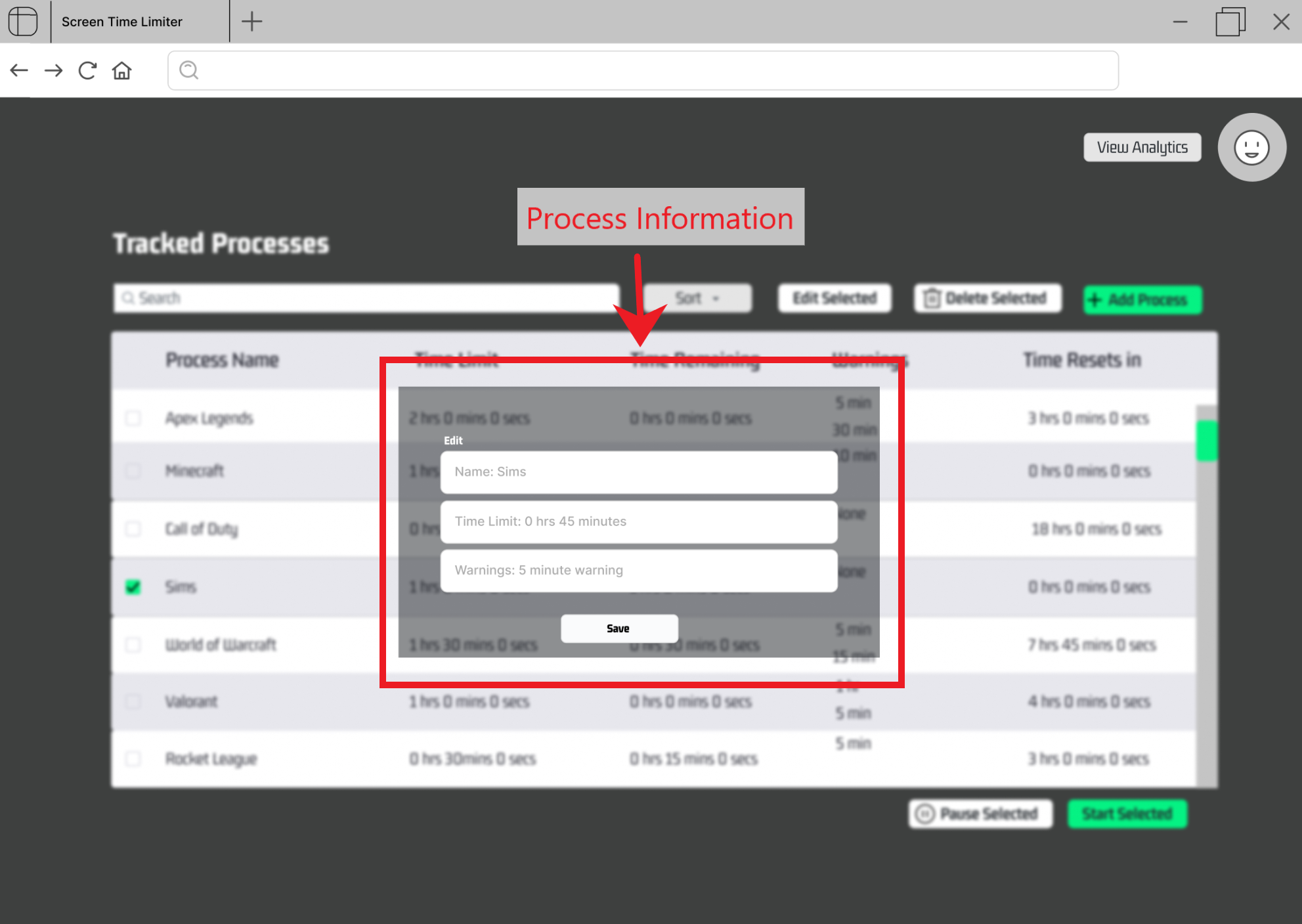Click the Start Selected button
The height and width of the screenshot is (924, 1302).
coord(1127,814)
